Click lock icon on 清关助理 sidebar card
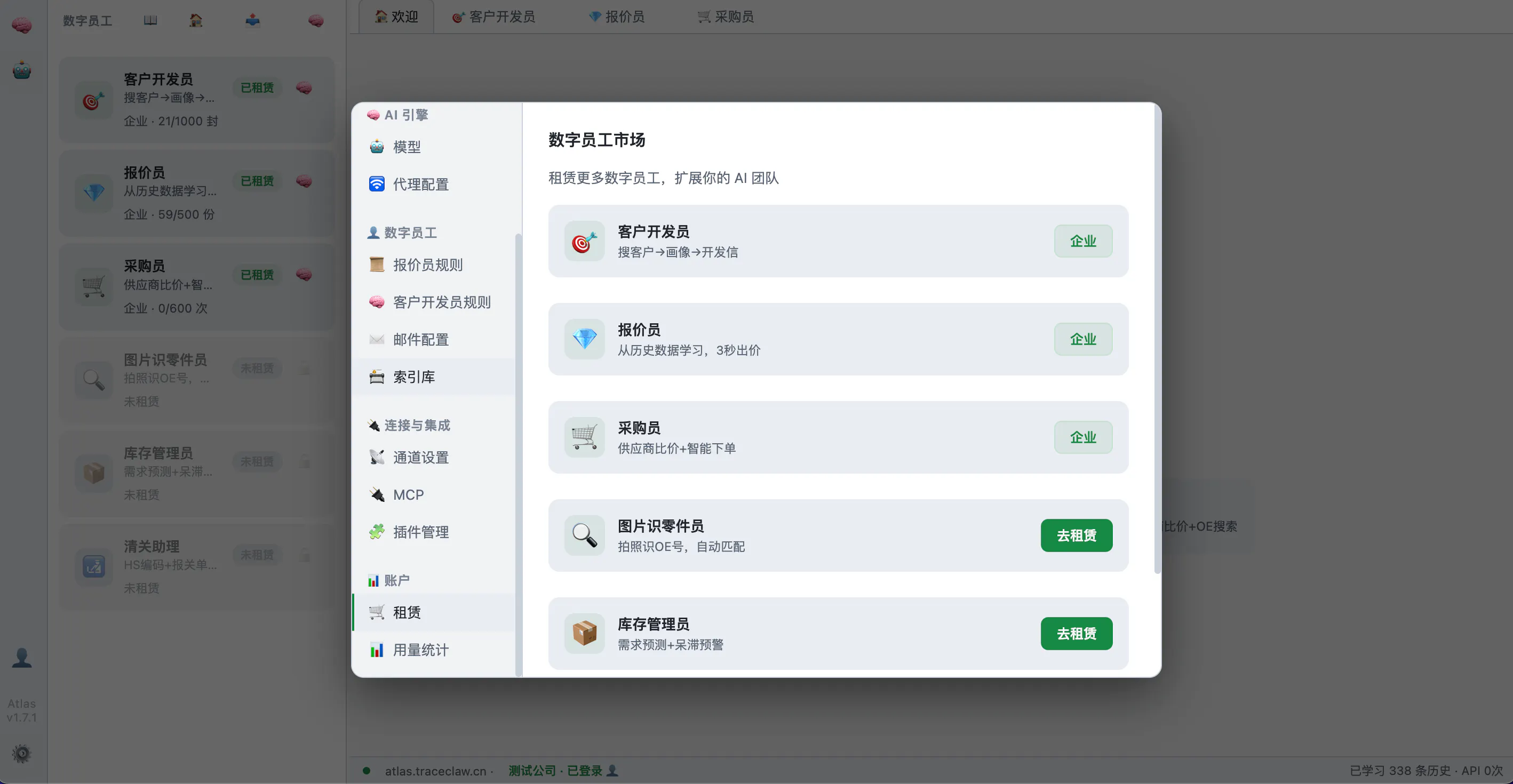The image size is (1513, 784). (304, 555)
